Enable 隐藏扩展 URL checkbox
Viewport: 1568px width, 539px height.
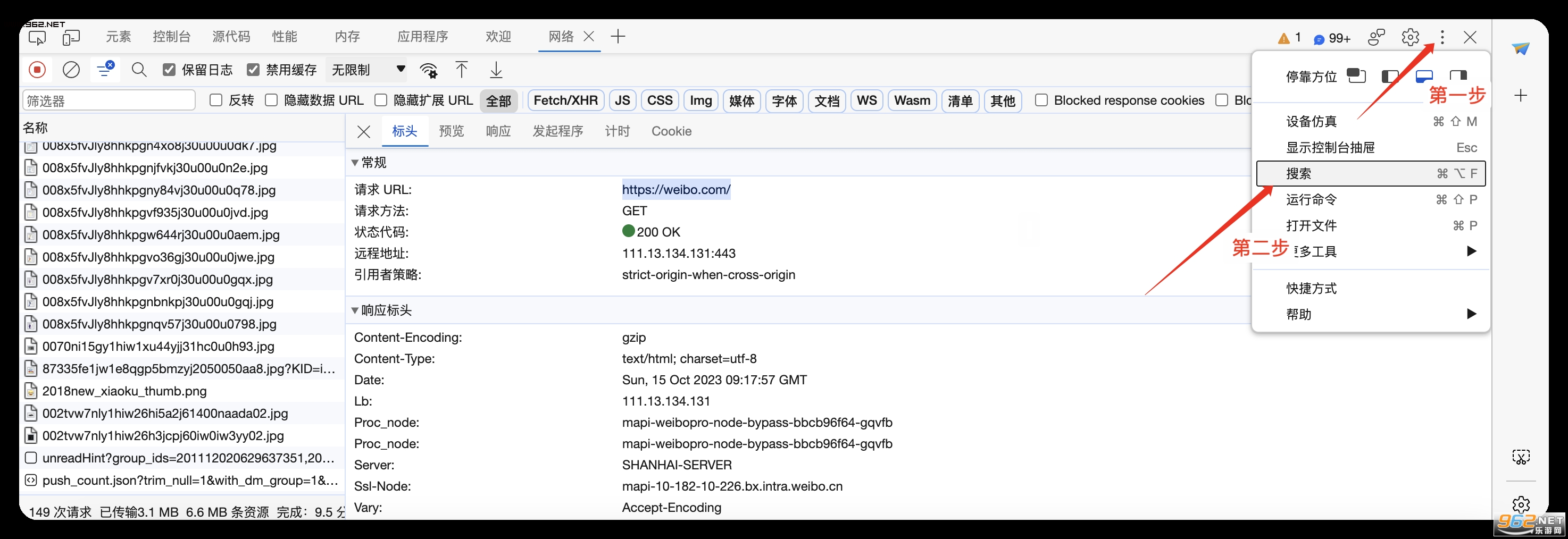[x=381, y=100]
